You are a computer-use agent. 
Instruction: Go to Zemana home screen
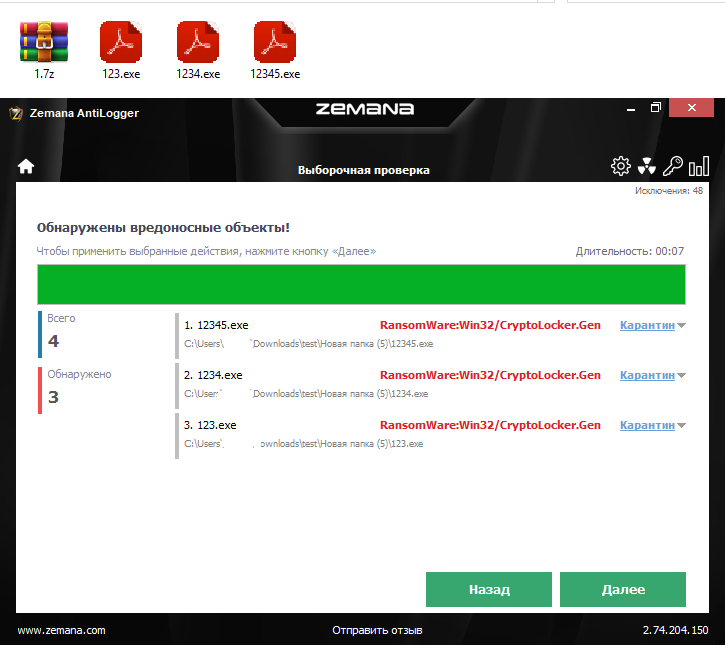[x=26, y=166]
